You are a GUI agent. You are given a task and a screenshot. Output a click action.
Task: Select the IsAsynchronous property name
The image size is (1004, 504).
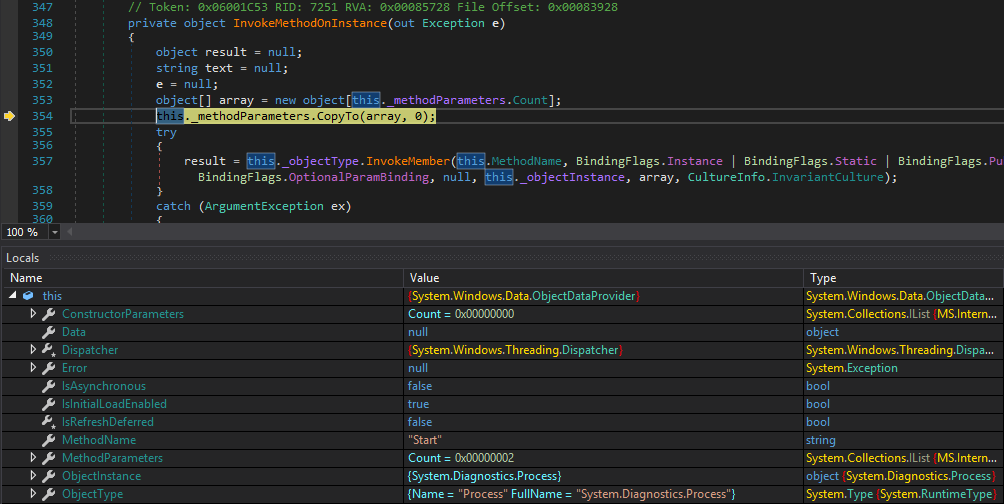104,386
